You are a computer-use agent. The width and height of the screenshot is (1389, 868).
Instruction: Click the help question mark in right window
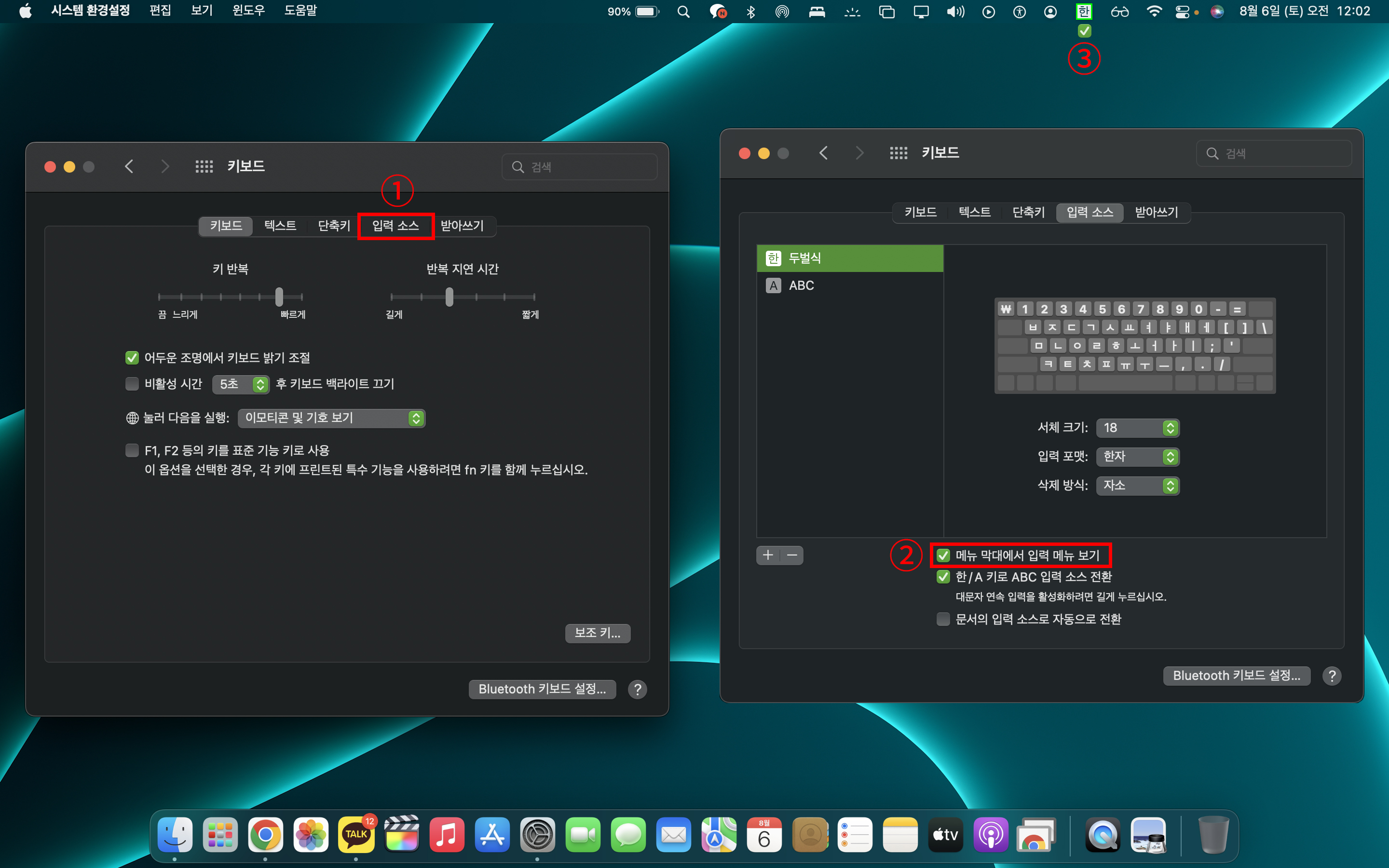coord(1332,676)
